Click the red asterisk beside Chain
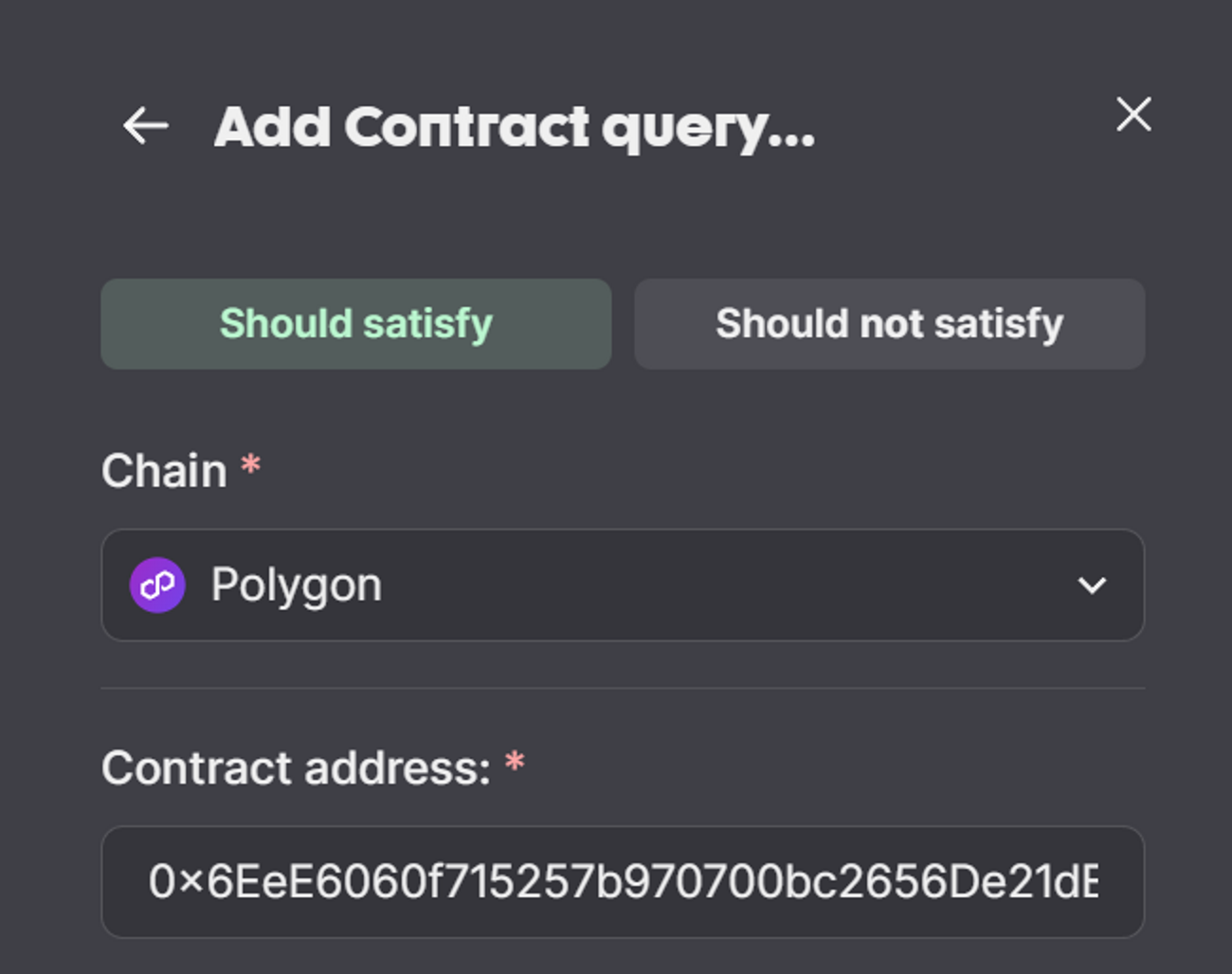This screenshot has height=974, width=1232. [x=250, y=465]
